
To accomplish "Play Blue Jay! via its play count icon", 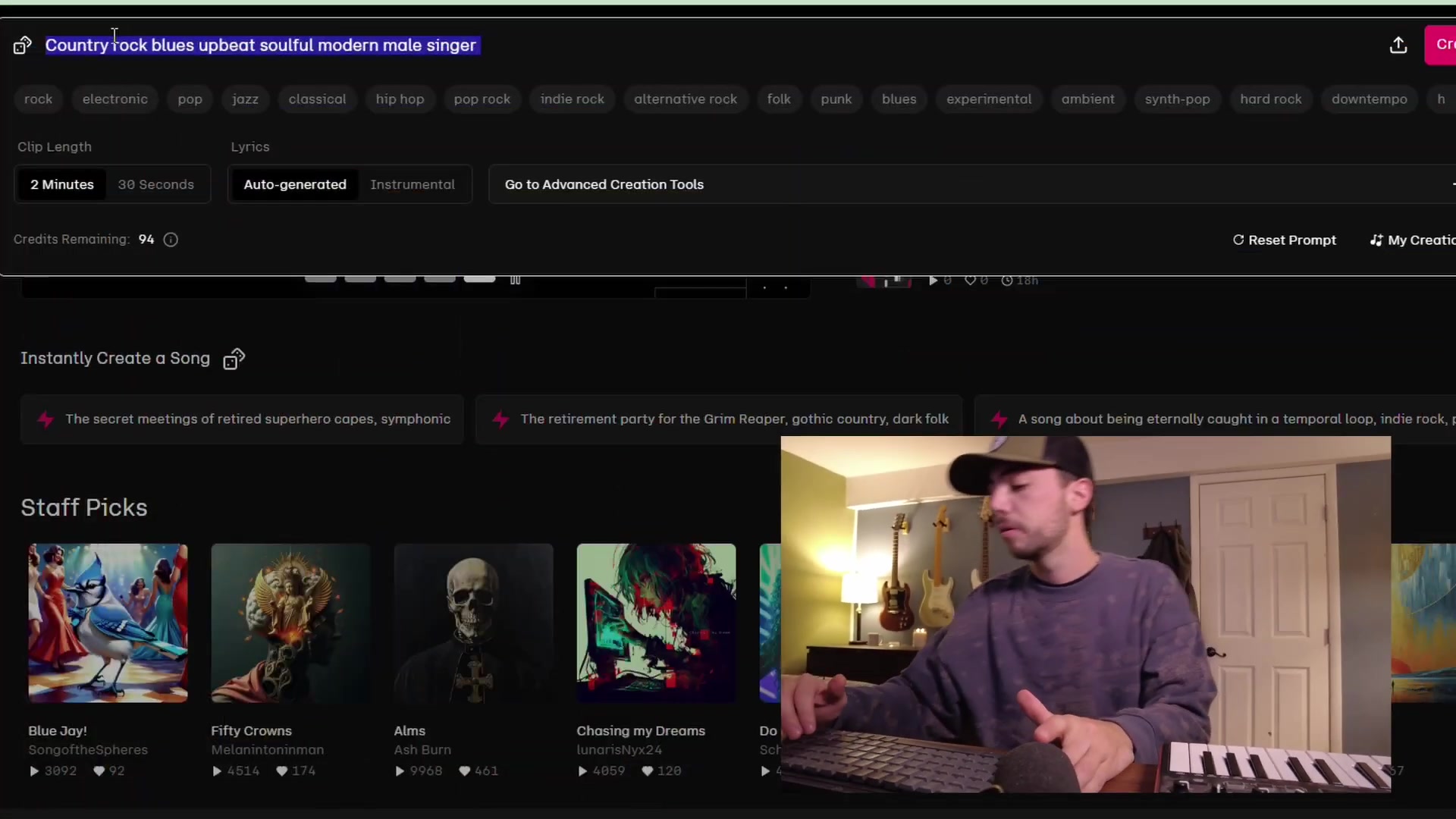I will click(x=34, y=771).
